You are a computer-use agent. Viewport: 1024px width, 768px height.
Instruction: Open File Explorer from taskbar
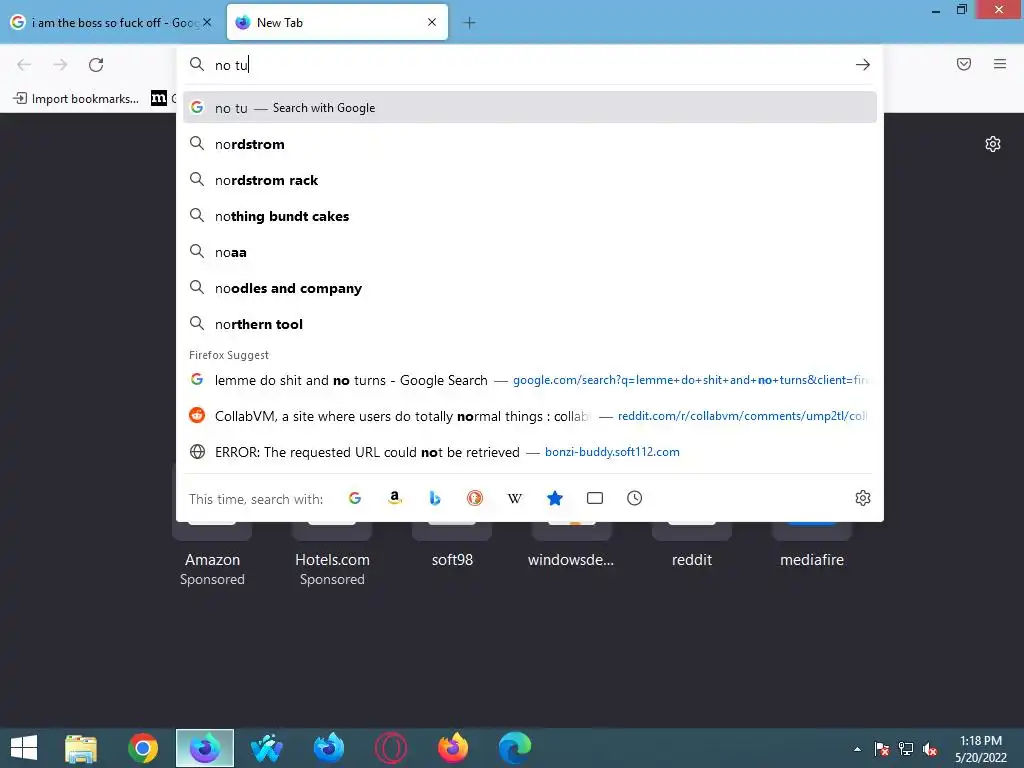pyautogui.click(x=81, y=748)
